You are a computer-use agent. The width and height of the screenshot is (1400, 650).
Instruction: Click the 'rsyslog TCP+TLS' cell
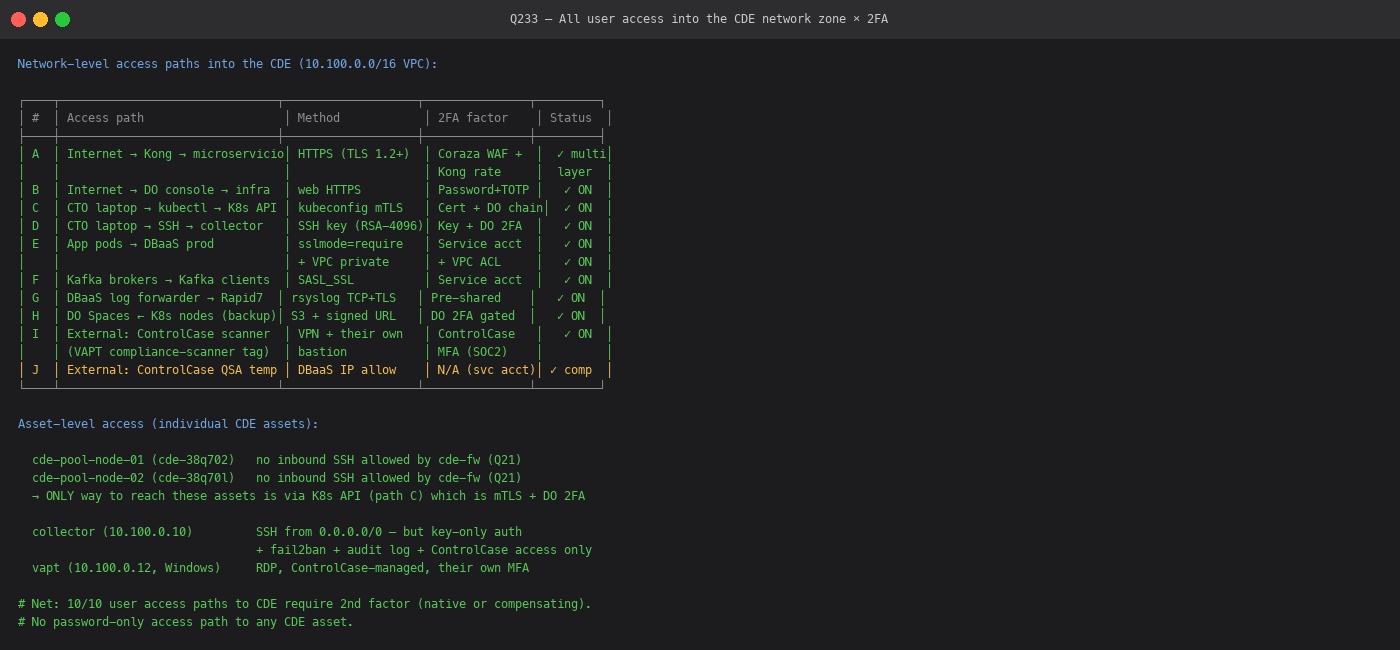coord(343,298)
